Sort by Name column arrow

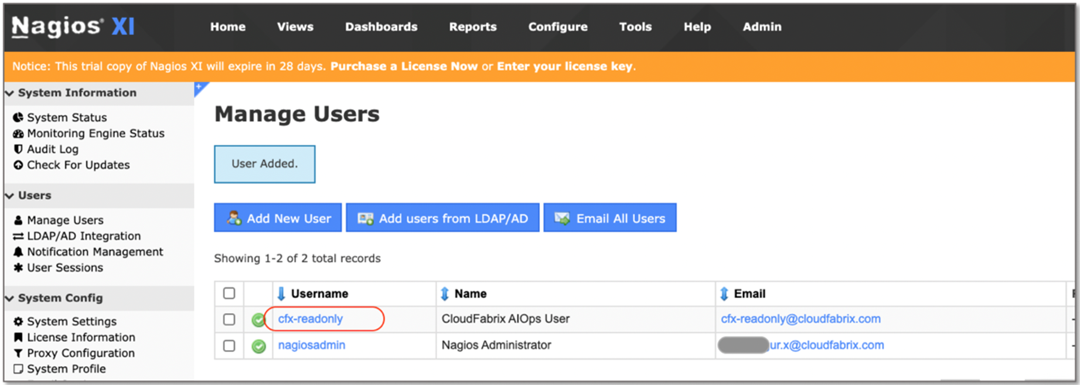point(445,294)
